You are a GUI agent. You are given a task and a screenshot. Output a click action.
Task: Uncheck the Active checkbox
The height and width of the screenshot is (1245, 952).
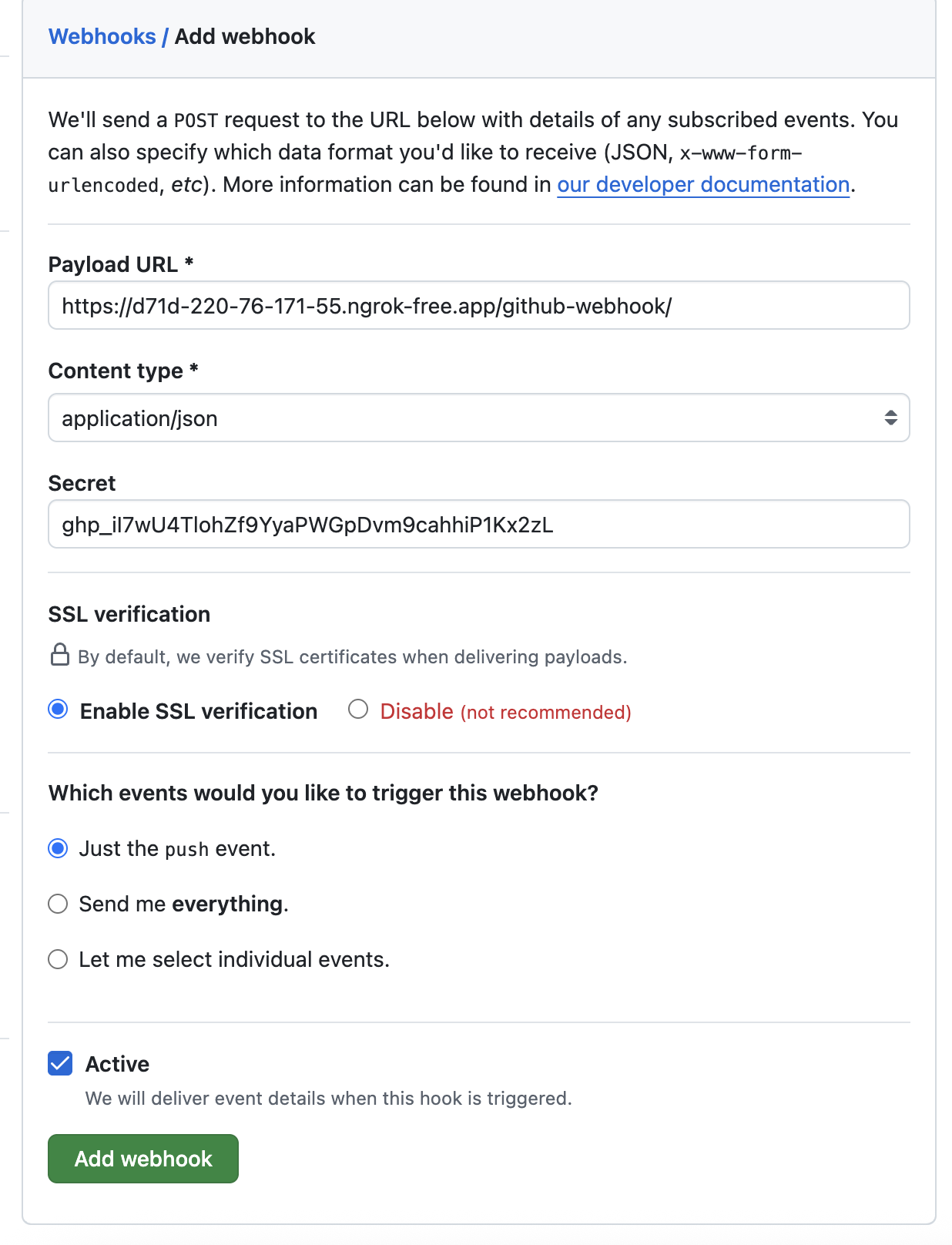tap(60, 1063)
